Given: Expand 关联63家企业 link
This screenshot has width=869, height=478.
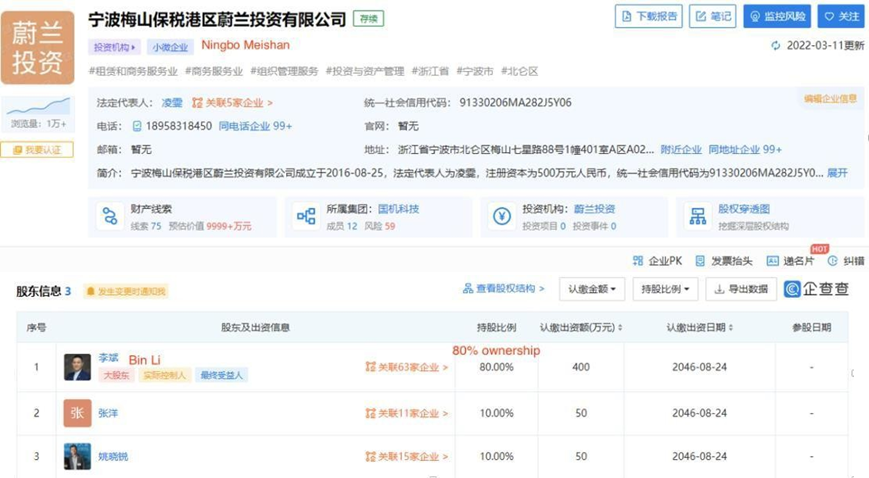Looking at the screenshot, I should 406,367.
